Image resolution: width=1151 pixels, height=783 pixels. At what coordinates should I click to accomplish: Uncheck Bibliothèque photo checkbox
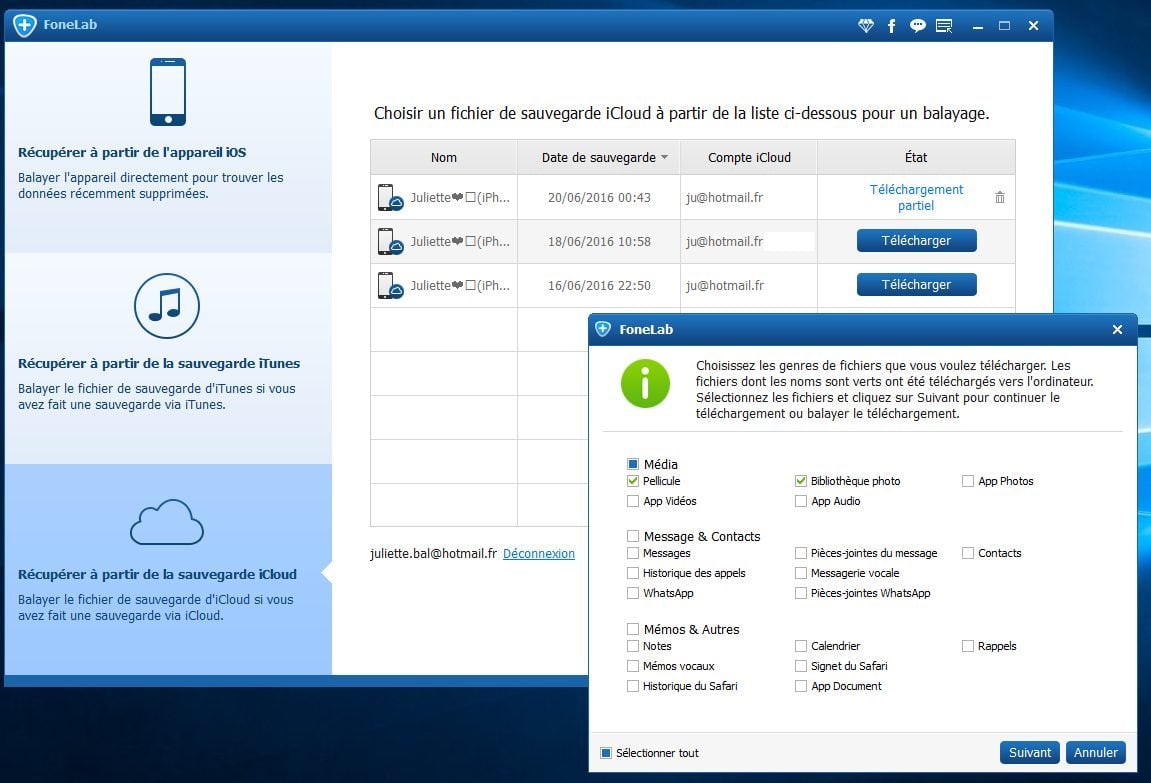801,481
